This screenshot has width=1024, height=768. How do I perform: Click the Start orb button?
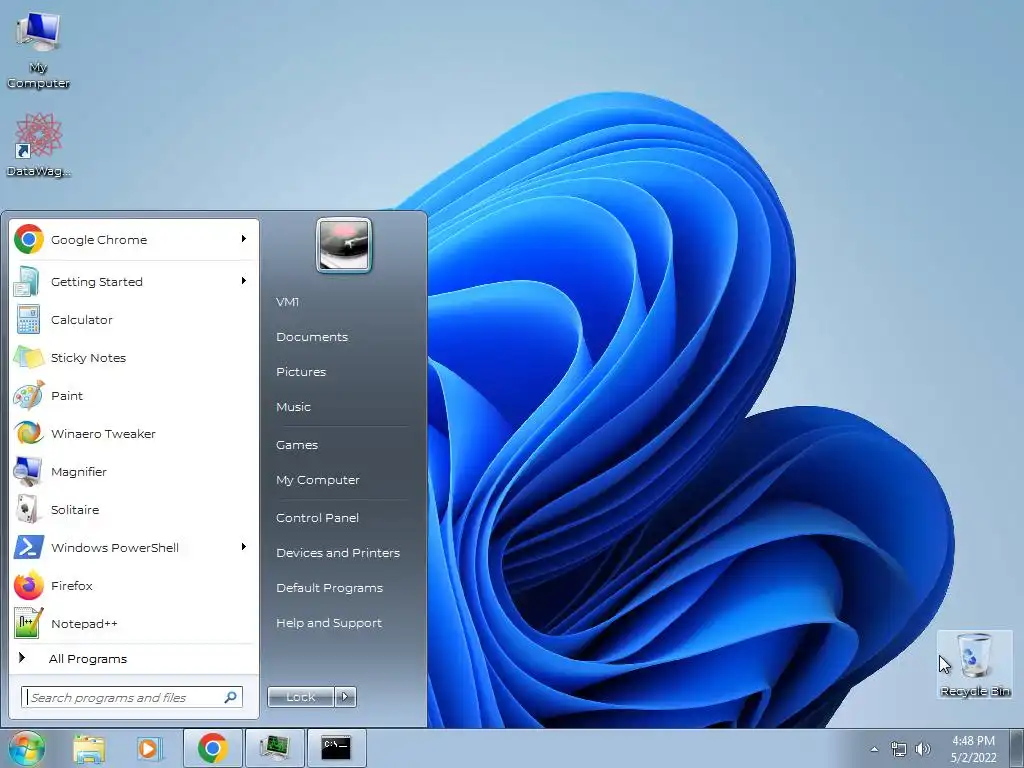click(x=26, y=748)
